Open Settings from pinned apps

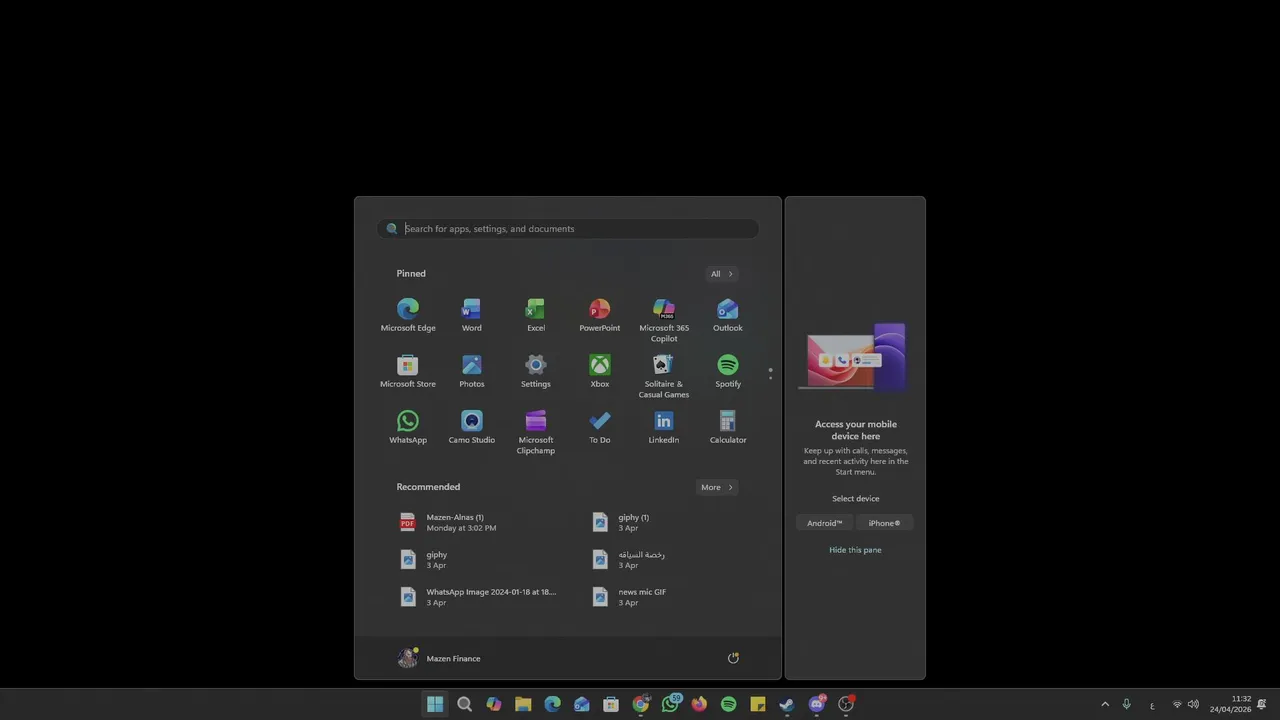tap(536, 371)
